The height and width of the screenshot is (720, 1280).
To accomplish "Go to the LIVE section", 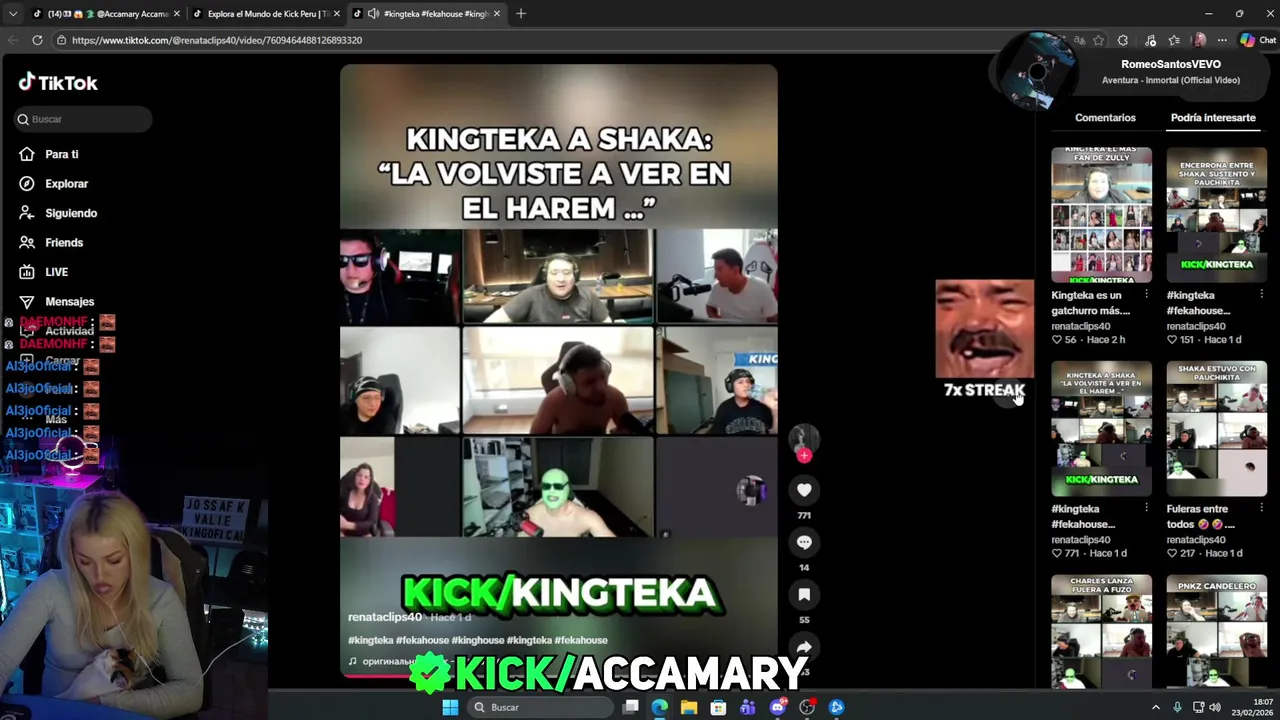I will click(56, 272).
